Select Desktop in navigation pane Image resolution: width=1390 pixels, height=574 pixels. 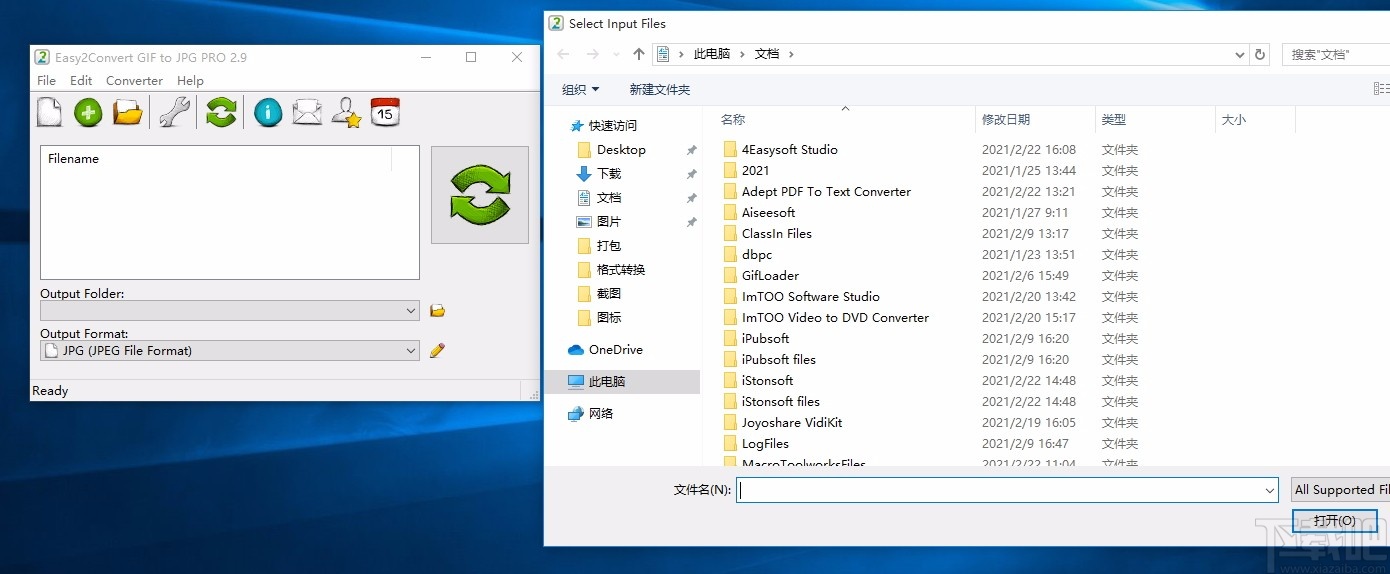coord(621,150)
